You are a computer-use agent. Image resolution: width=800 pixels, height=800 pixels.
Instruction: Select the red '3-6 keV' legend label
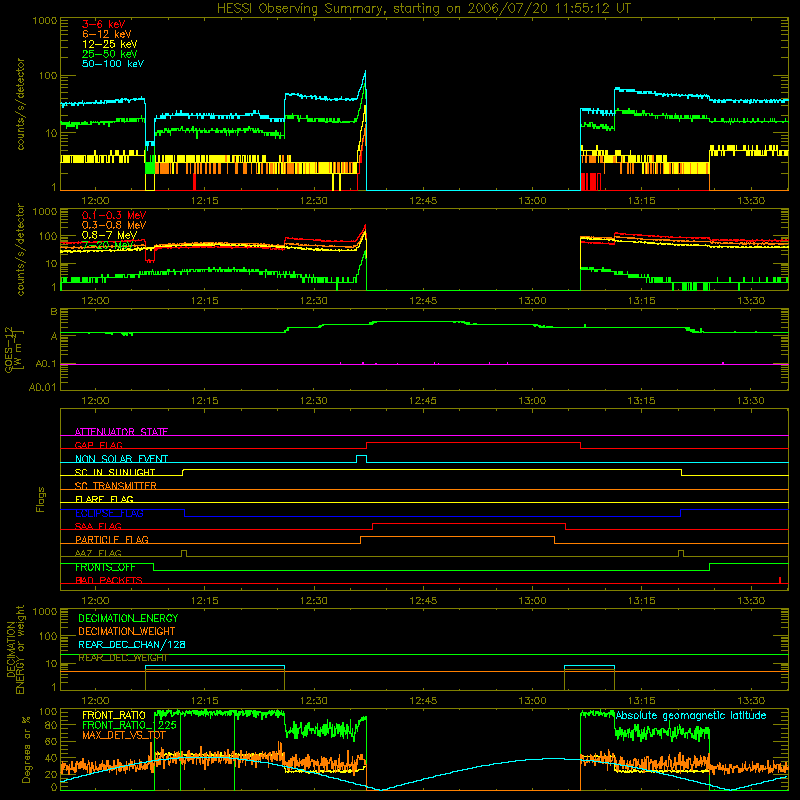point(104,24)
